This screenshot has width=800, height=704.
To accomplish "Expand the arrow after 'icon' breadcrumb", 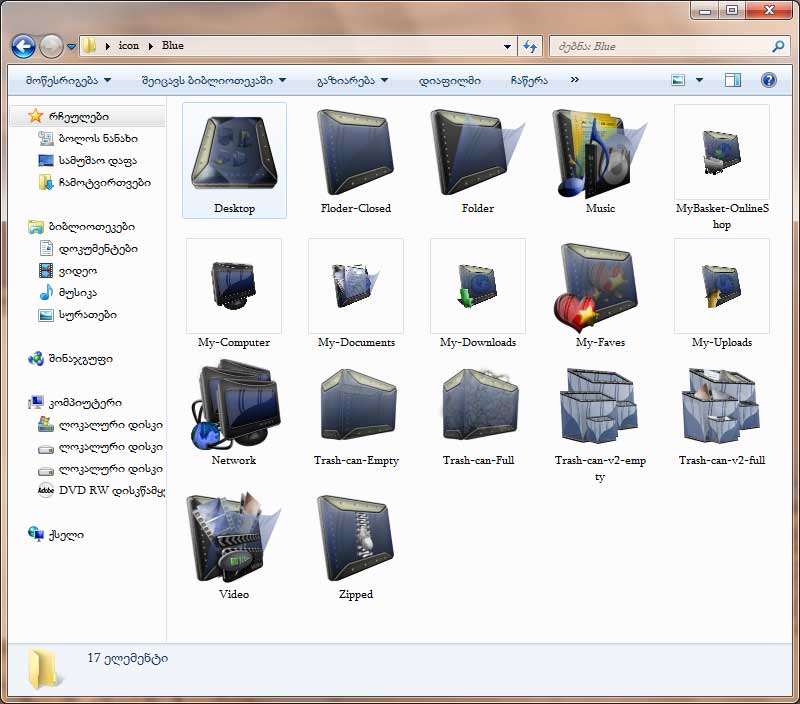I will [x=151, y=46].
